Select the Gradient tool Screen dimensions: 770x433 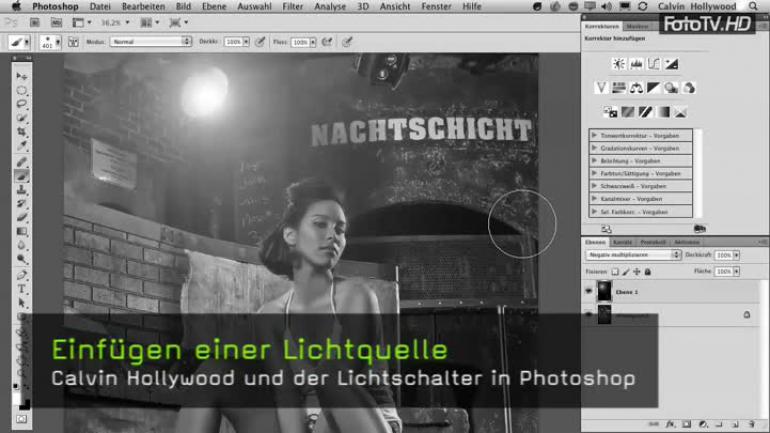coord(22,231)
